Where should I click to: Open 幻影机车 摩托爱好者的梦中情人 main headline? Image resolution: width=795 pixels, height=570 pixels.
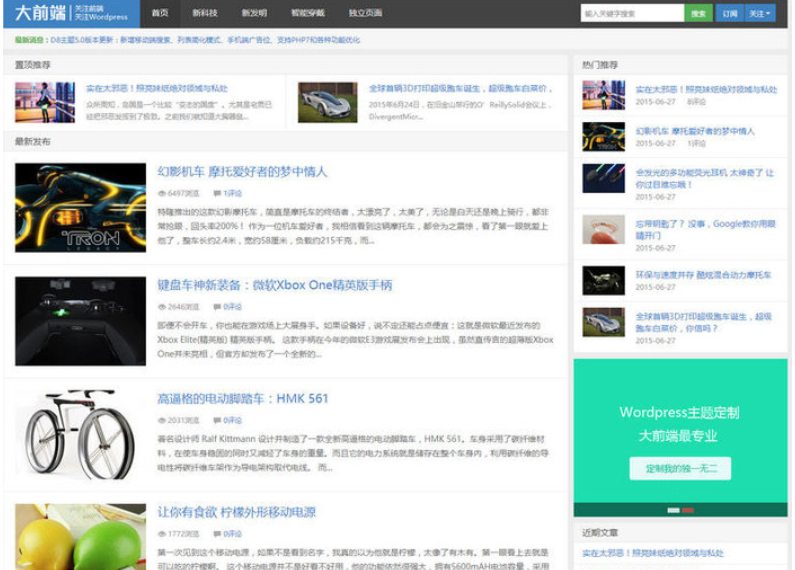242,172
